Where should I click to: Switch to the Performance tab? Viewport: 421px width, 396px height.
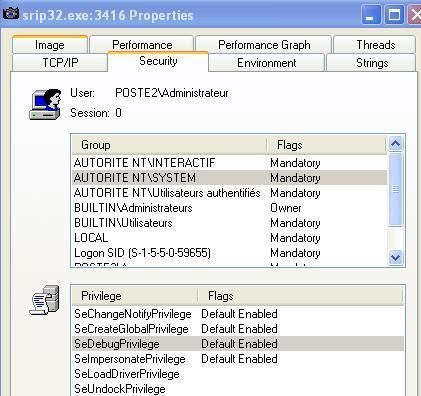[142, 45]
